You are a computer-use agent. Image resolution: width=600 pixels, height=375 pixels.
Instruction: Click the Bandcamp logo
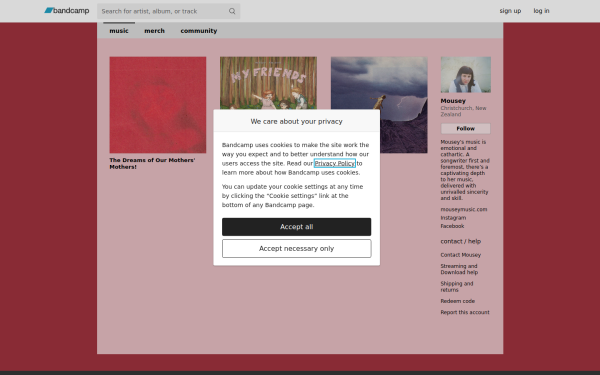67,11
